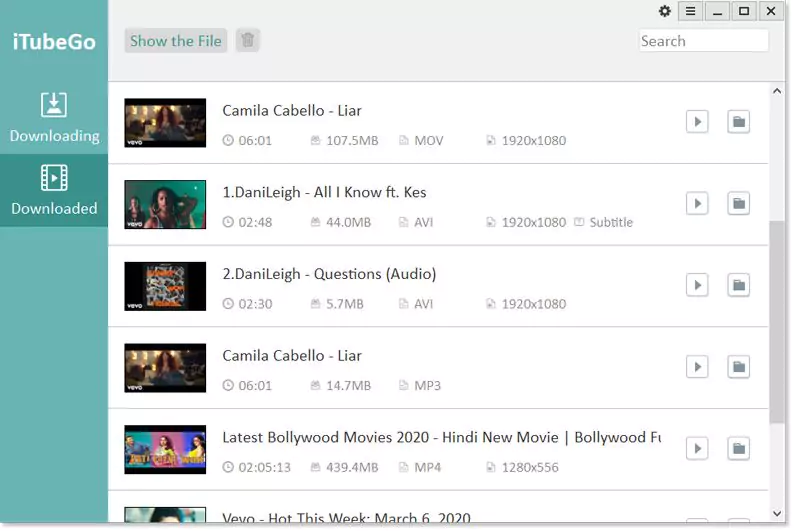The height and width of the screenshot is (531, 800).
Task: Click the scroll up arrow in list
Action: (777, 92)
